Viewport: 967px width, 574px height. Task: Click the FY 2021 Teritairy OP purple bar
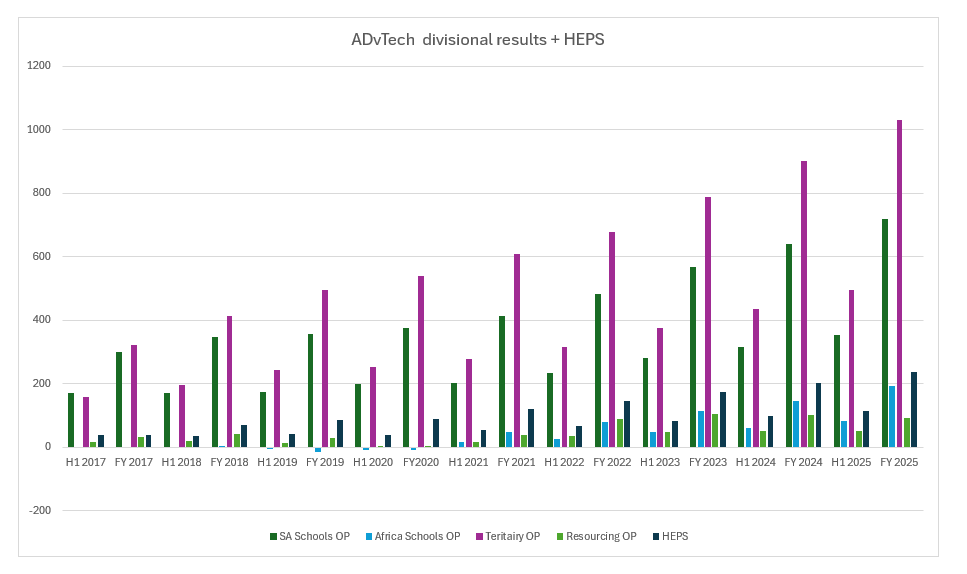click(x=517, y=350)
